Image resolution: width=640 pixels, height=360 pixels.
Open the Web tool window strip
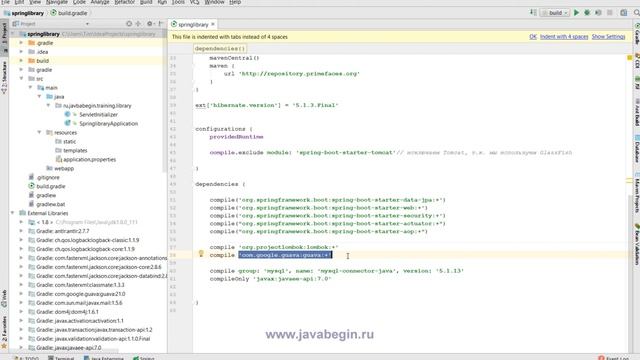(4, 299)
